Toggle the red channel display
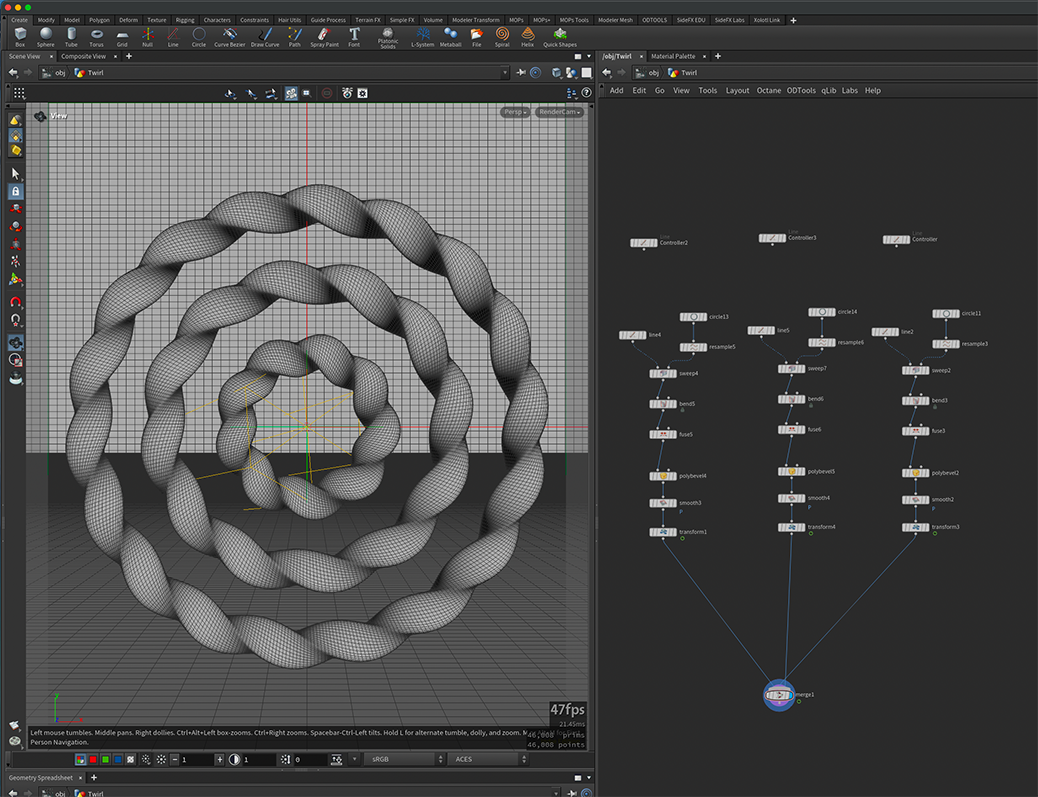This screenshot has width=1038, height=797. point(93,759)
